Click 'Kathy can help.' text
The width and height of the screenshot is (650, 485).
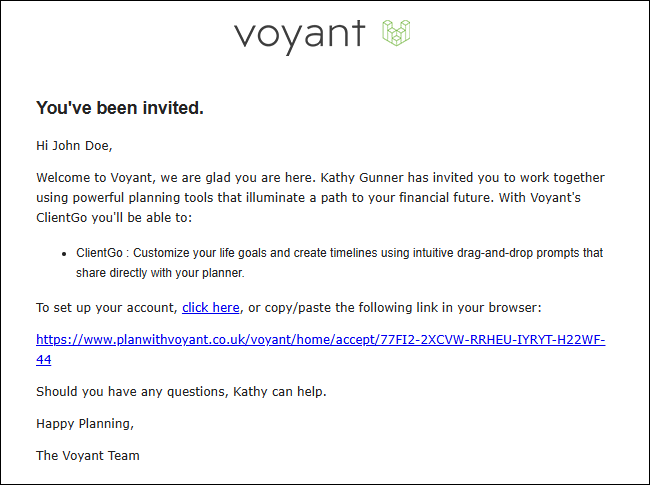(279, 392)
